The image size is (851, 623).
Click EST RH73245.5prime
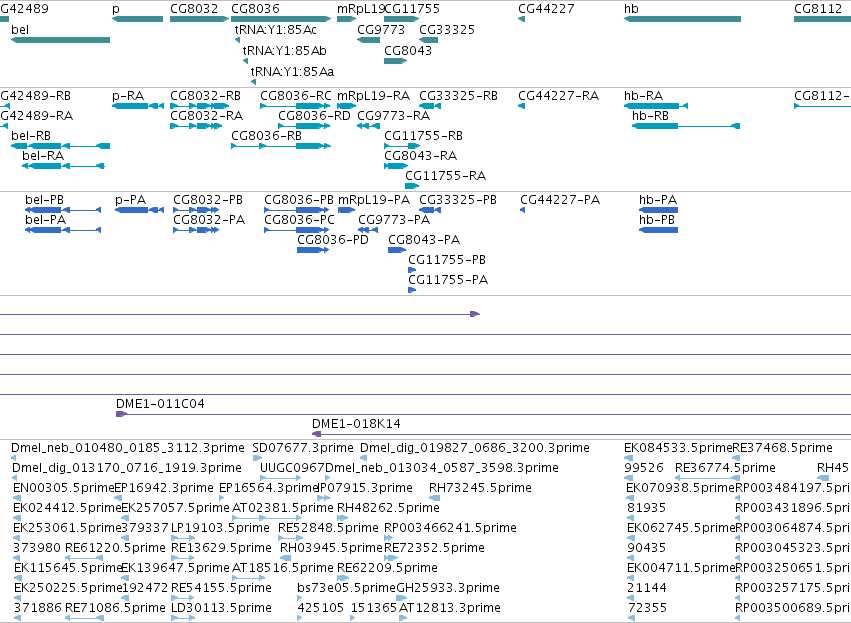tap(480, 488)
